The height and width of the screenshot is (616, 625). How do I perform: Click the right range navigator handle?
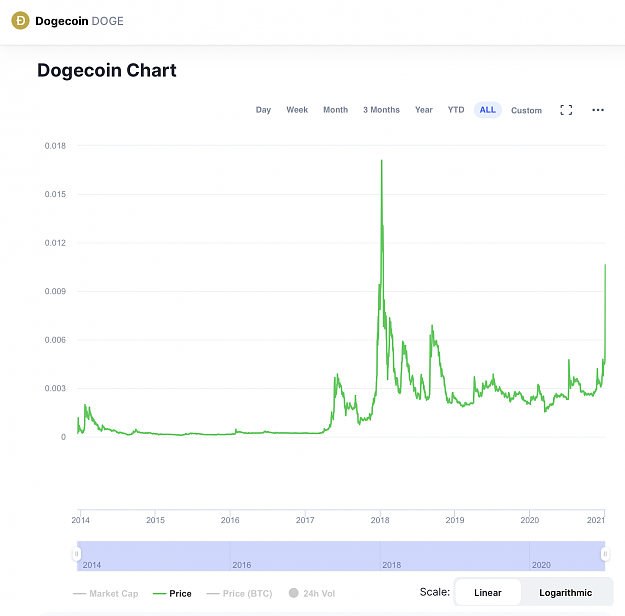coord(605,554)
